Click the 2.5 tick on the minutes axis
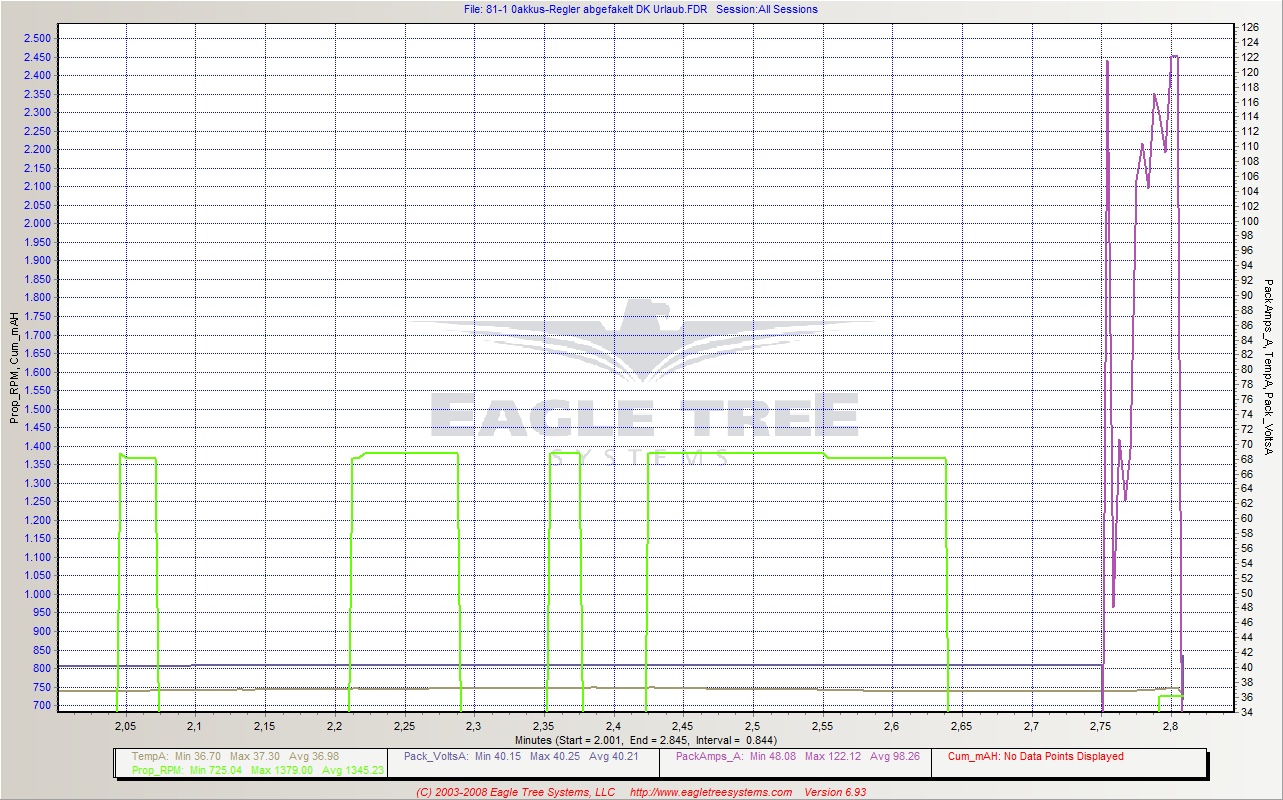This screenshot has width=1283, height=800. 752,725
